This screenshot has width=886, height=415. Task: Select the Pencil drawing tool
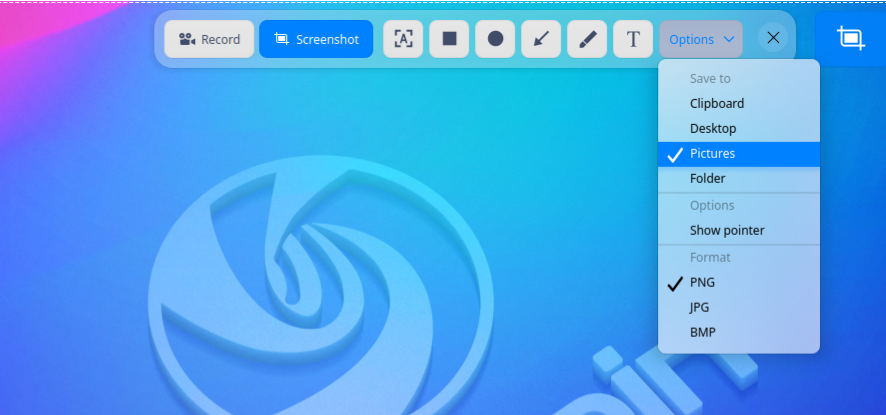(587, 39)
